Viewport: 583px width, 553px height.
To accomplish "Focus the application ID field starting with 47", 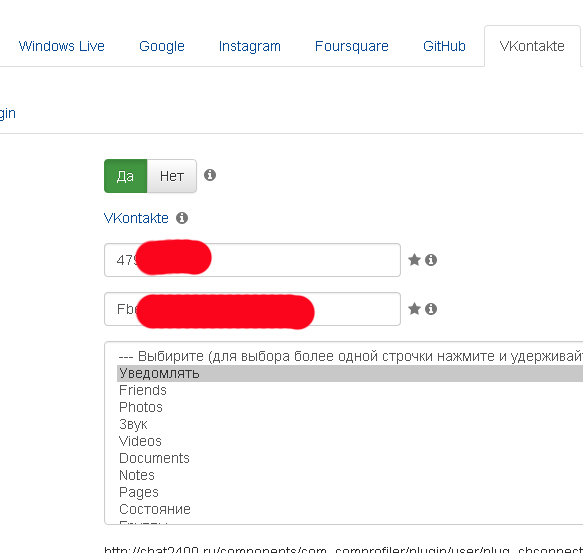I will click(x=252, y=260).
